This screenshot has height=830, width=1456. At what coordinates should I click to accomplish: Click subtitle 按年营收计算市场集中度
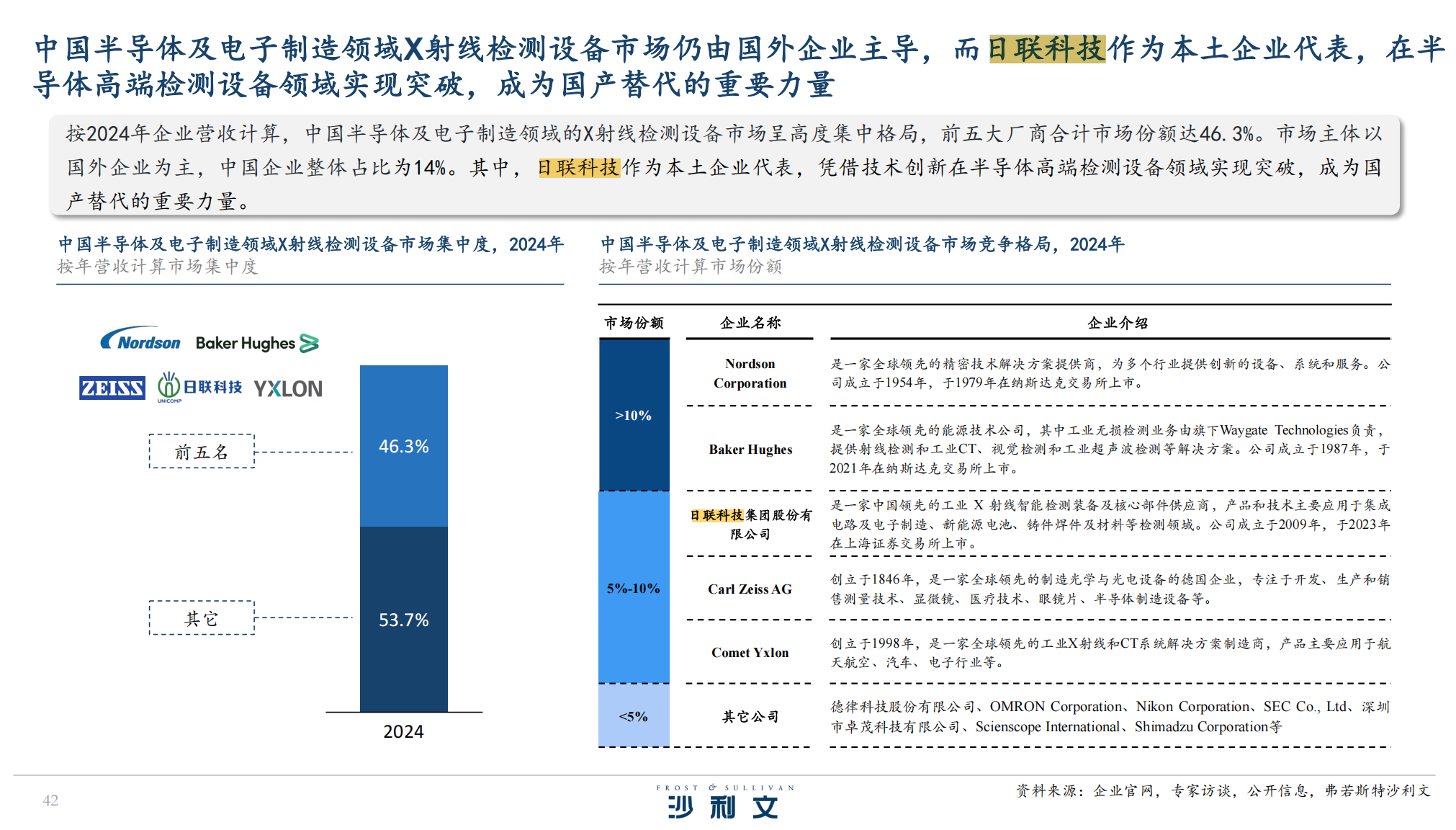(158, 267)
